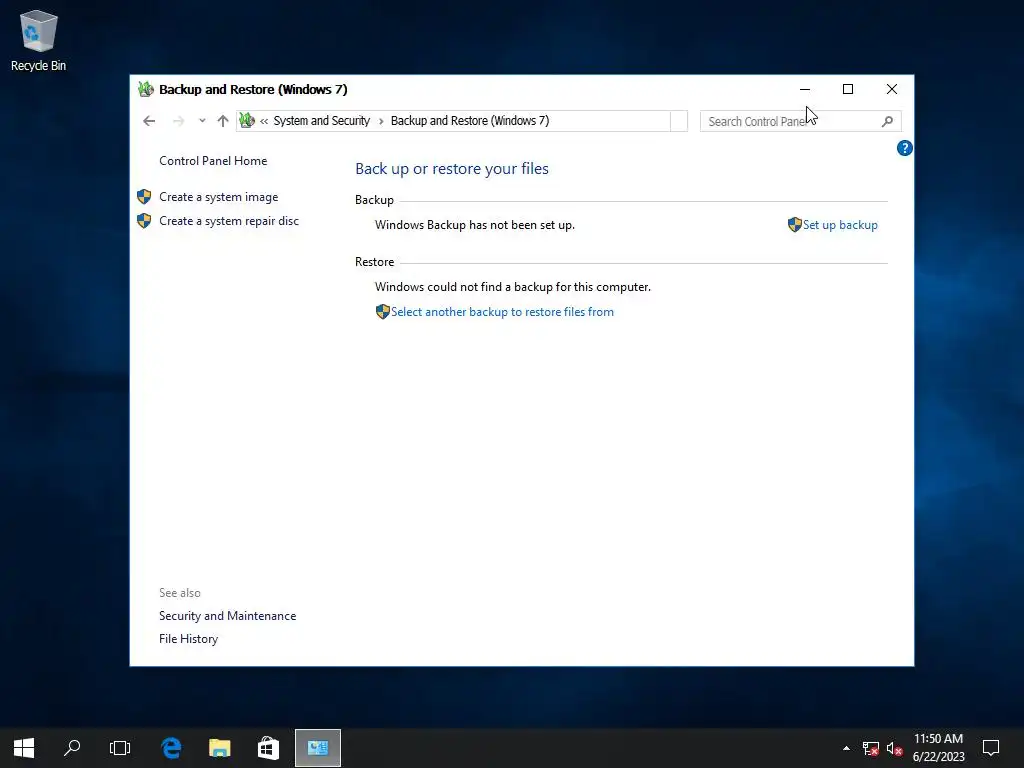Open Help with the blue question mark
The image size is (1024, 768).
pos(904,148)
